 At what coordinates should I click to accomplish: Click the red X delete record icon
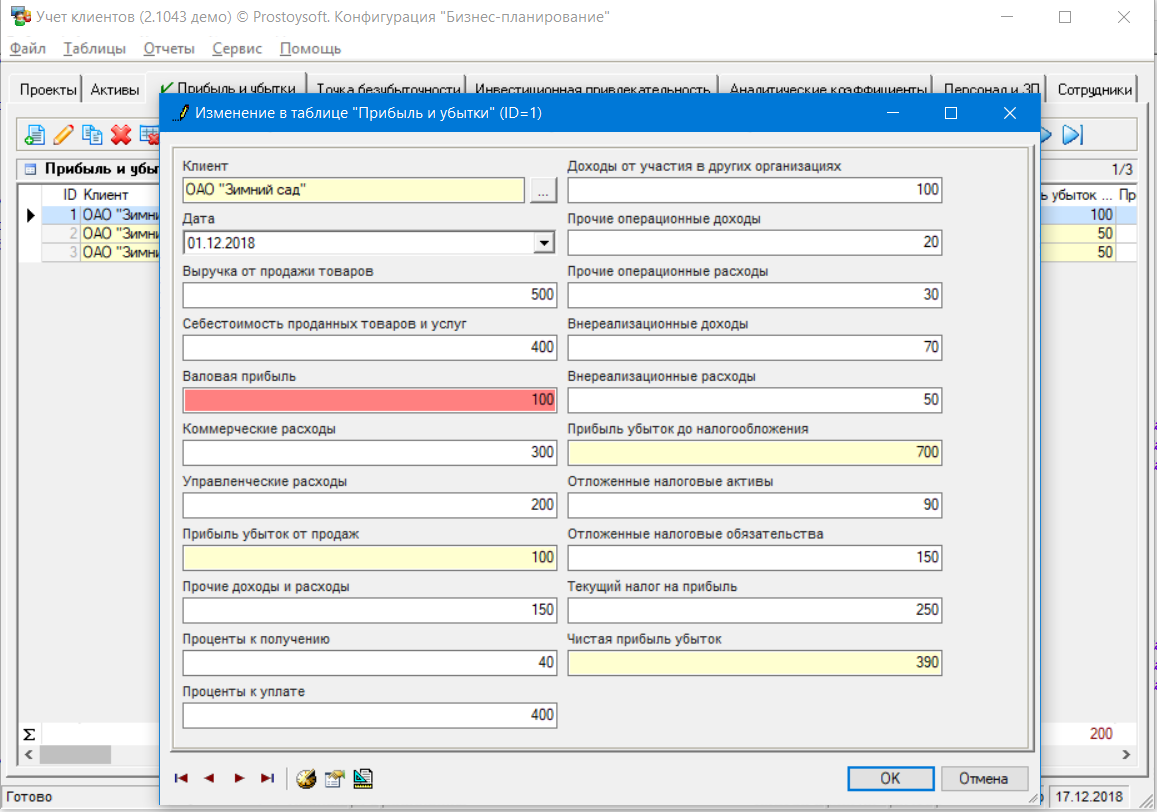coord(122,135)
